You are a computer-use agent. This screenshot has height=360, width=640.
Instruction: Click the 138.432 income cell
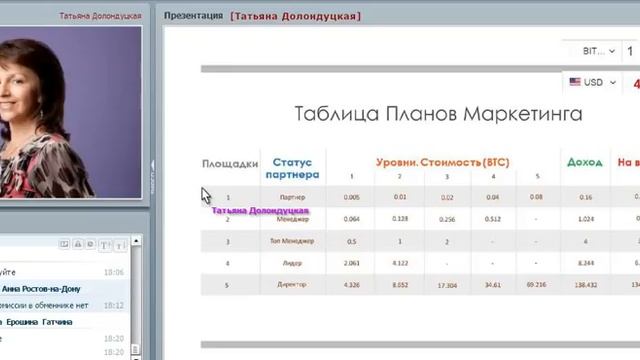[586, 285]
